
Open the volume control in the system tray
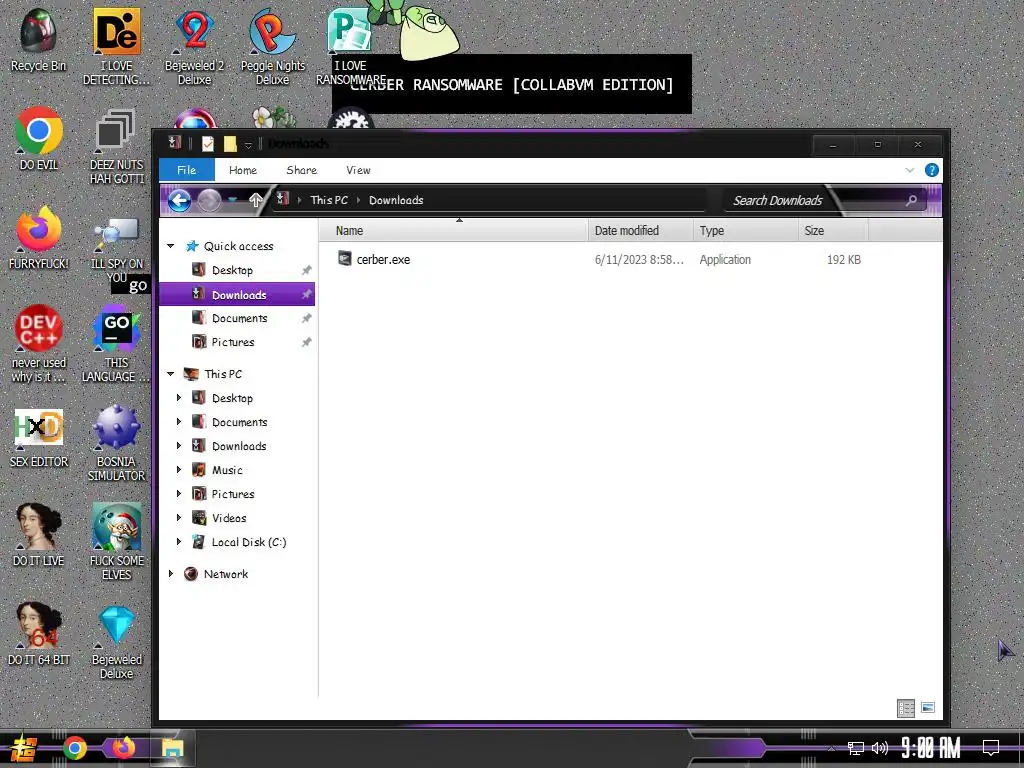pos(880,748)
